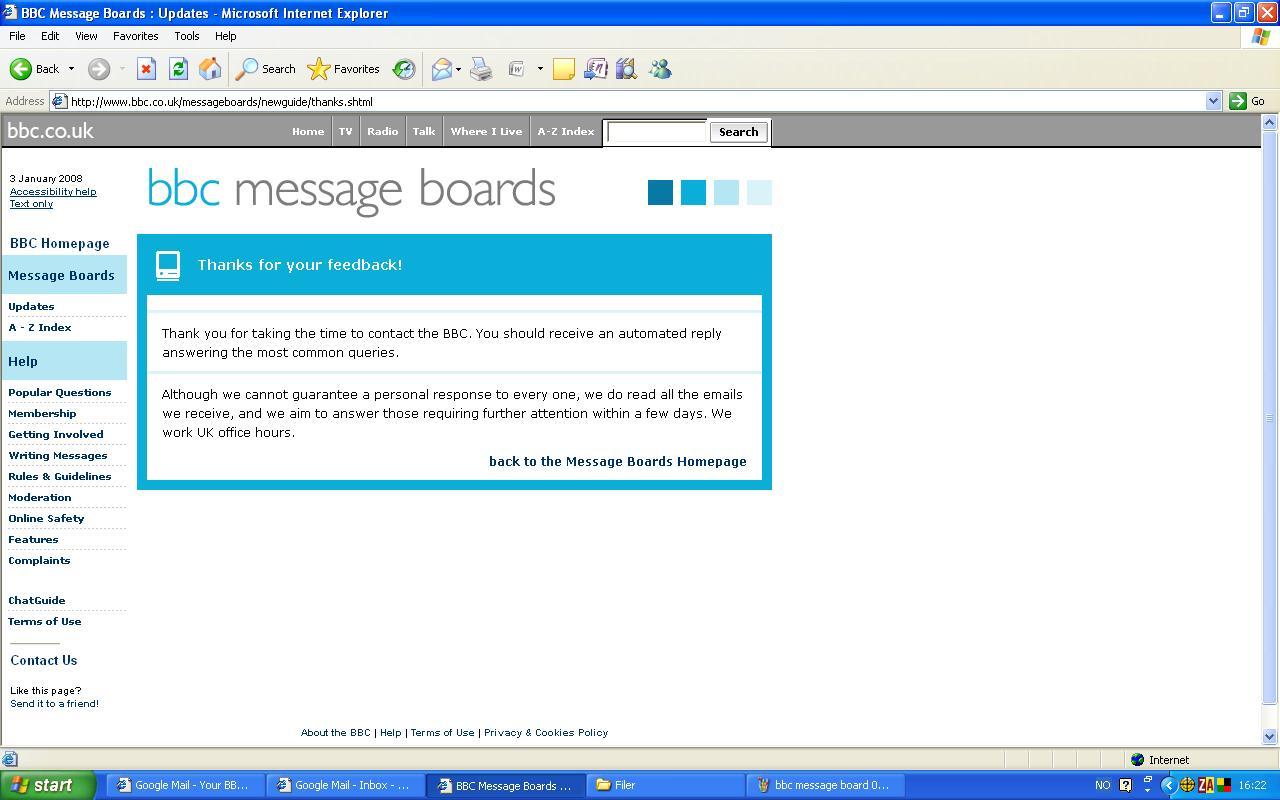Open the Membership help link
This screenshot has height=800, width=1280.
(42, 413)
